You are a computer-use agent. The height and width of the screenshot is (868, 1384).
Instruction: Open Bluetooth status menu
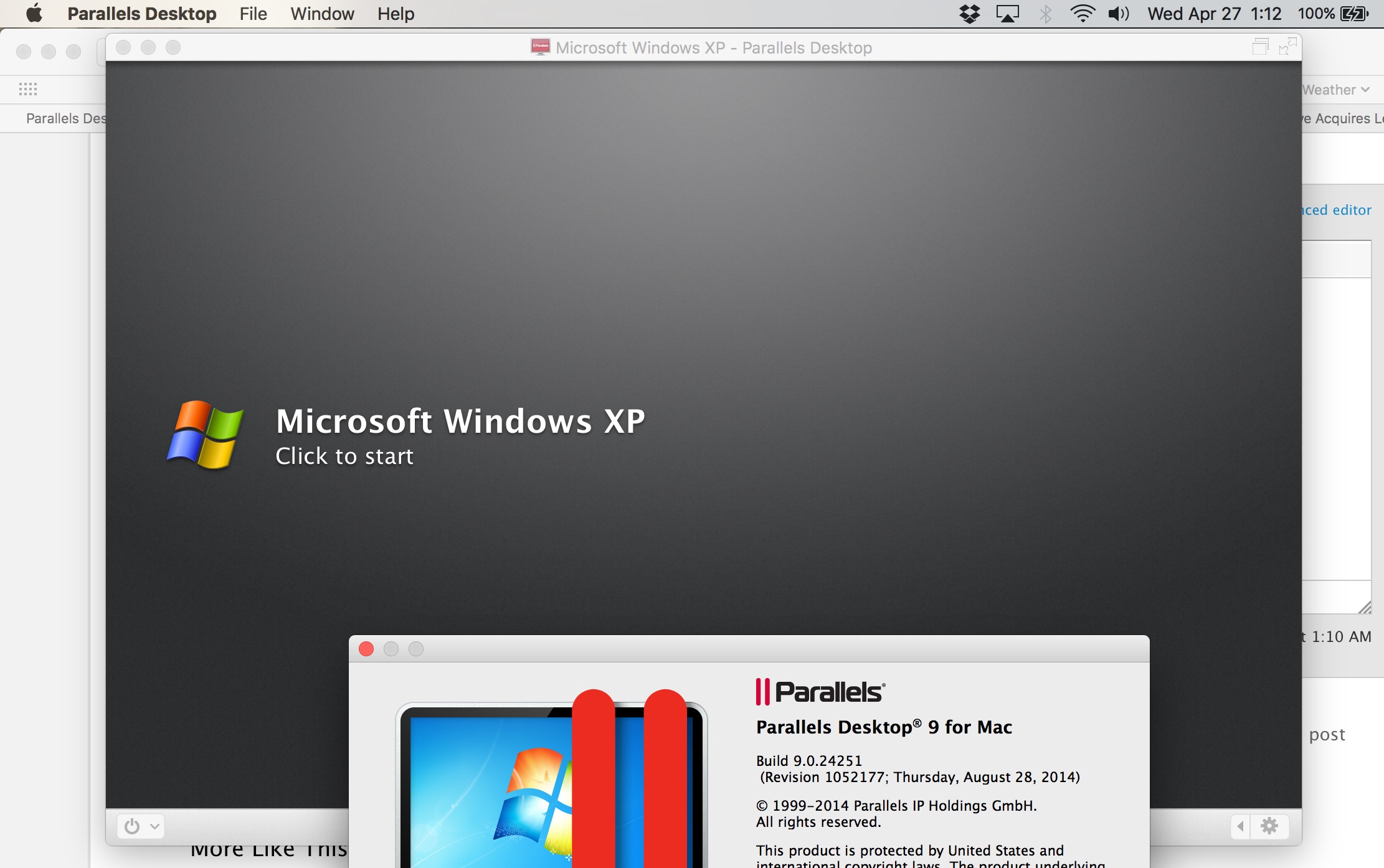click(x=1046, y=14)
